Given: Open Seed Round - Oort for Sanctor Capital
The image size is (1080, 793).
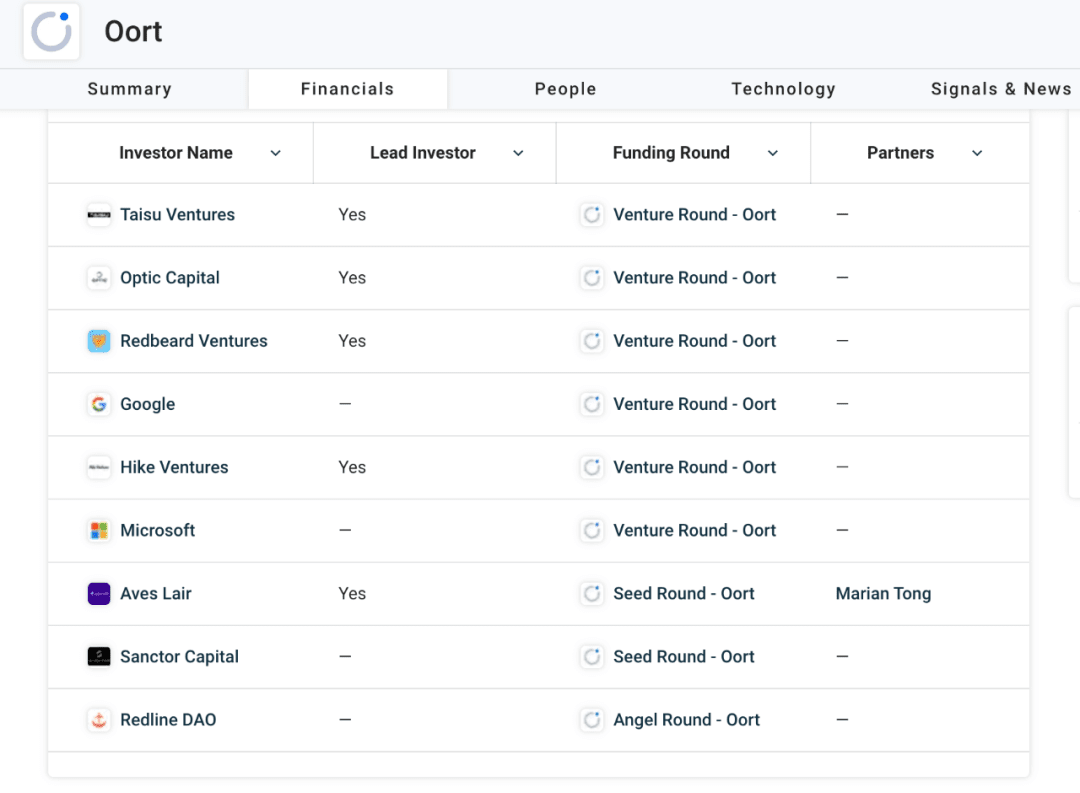Looking at the screenshot, I should coord(684,657).
